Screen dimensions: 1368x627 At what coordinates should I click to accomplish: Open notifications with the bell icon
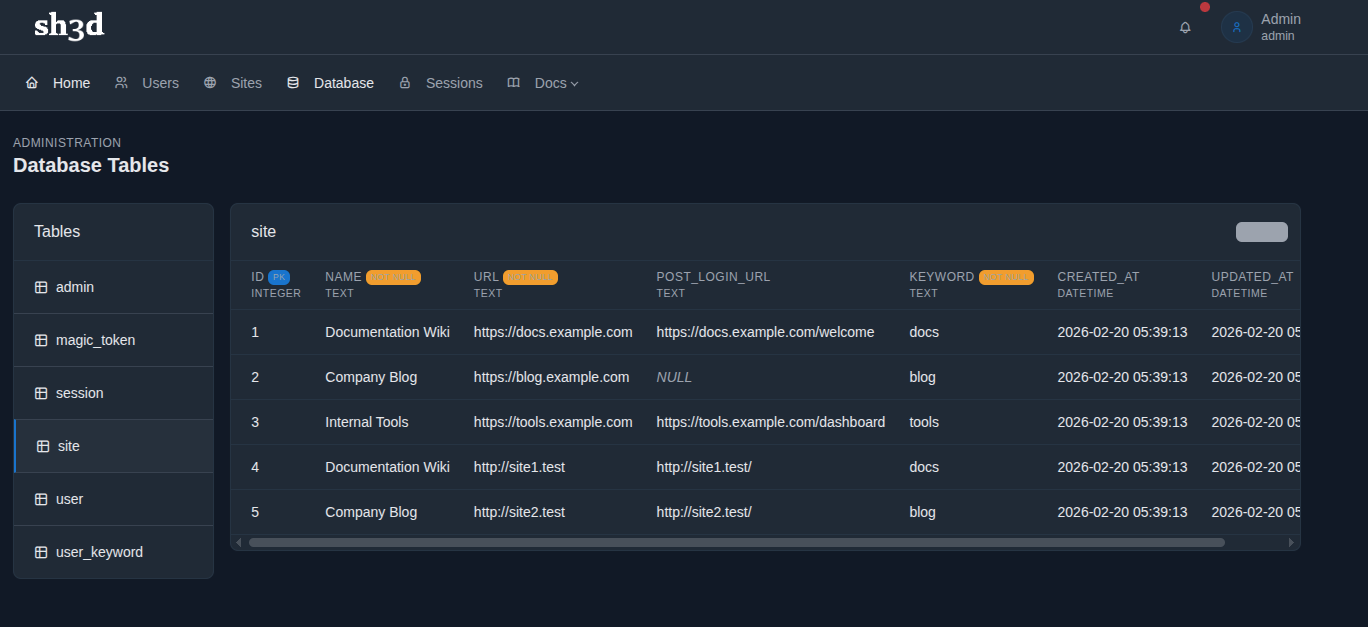(1185, 28)
